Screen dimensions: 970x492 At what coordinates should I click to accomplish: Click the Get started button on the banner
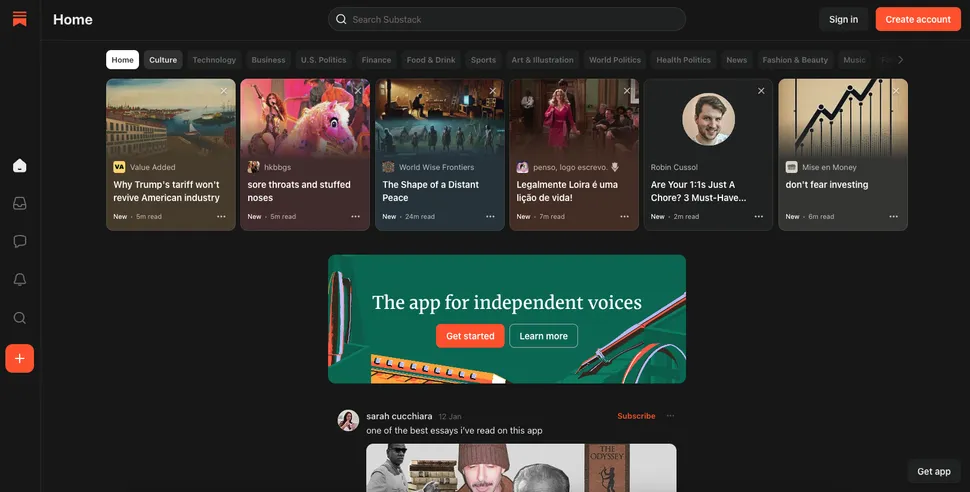point(470,336)
